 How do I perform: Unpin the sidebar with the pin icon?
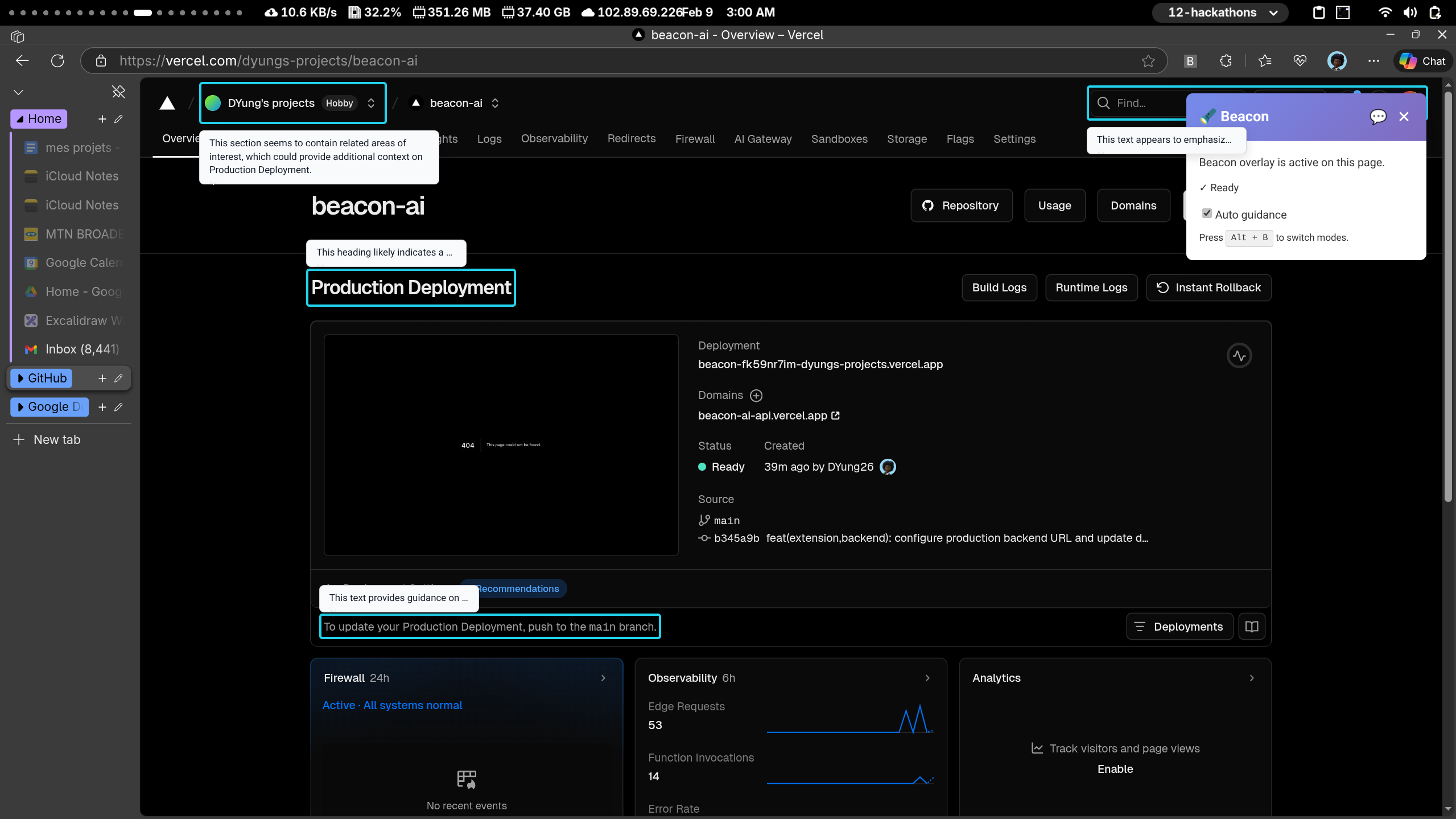(118, 91)
